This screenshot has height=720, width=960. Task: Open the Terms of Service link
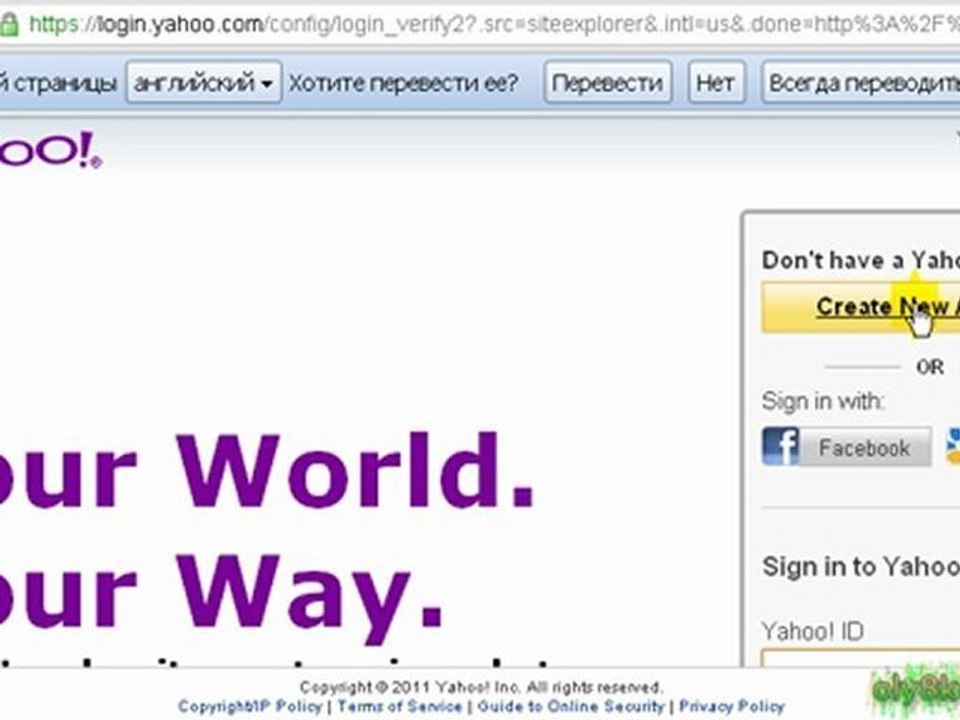click(x=399, y=706)
